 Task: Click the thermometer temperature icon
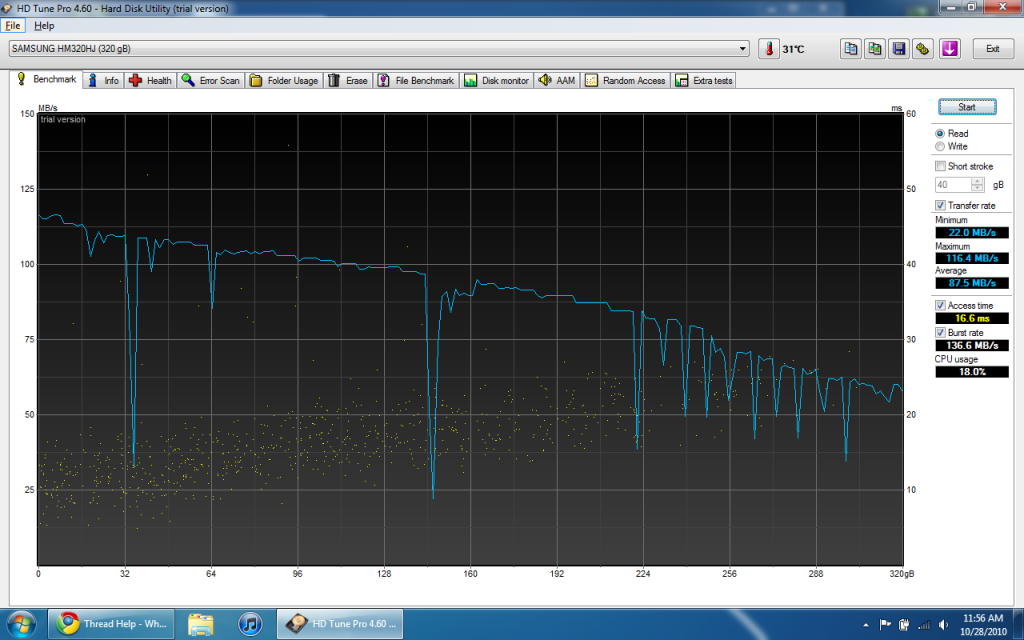tap(769, 49)
